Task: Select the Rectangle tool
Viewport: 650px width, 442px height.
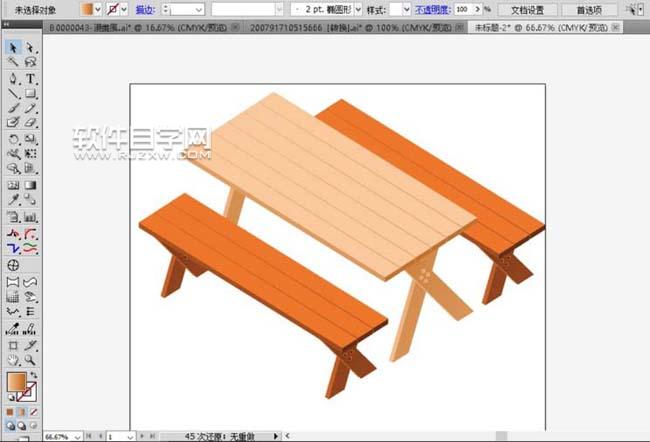Action: coord(30,93)
